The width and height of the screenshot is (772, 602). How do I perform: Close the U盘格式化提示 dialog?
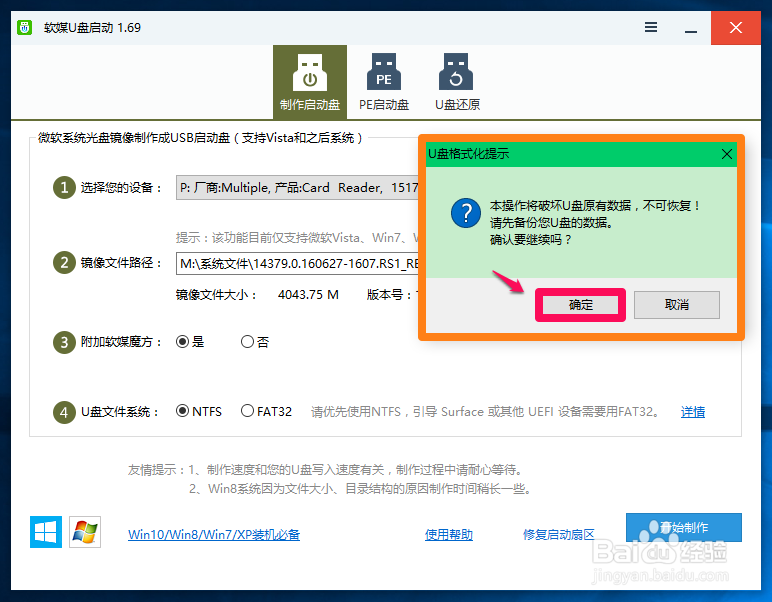click(x=726, y=154)
